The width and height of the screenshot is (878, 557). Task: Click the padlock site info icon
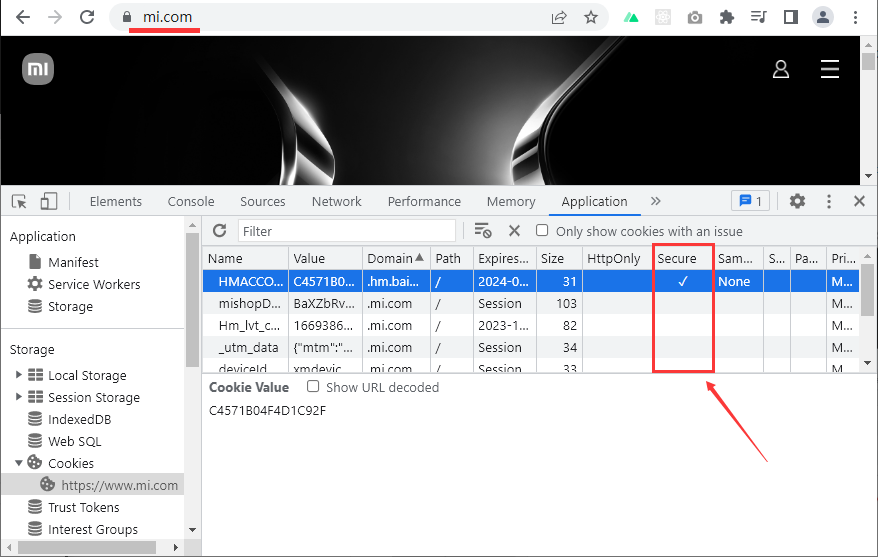pyautogui.click(x=127, y=17)
